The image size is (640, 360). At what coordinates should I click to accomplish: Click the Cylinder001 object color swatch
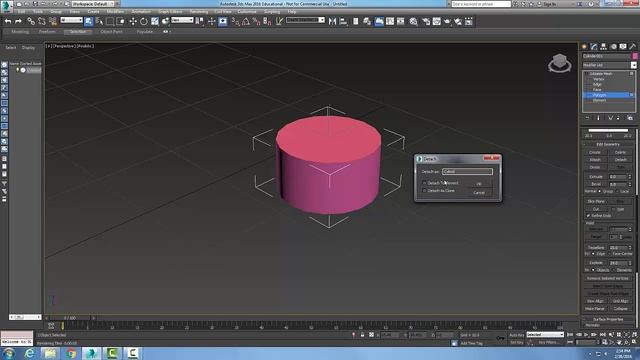pyautogui.click(x=635, y=56)
